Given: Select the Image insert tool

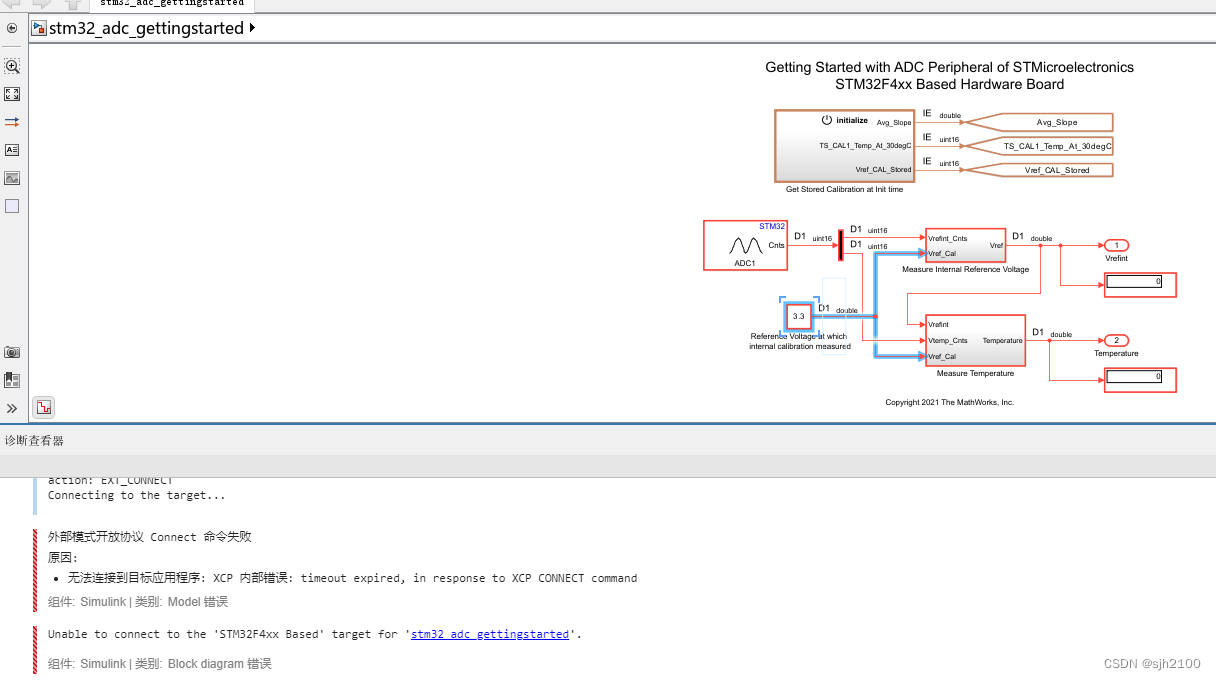Looking at the screenshot, I should pos(12,178).
